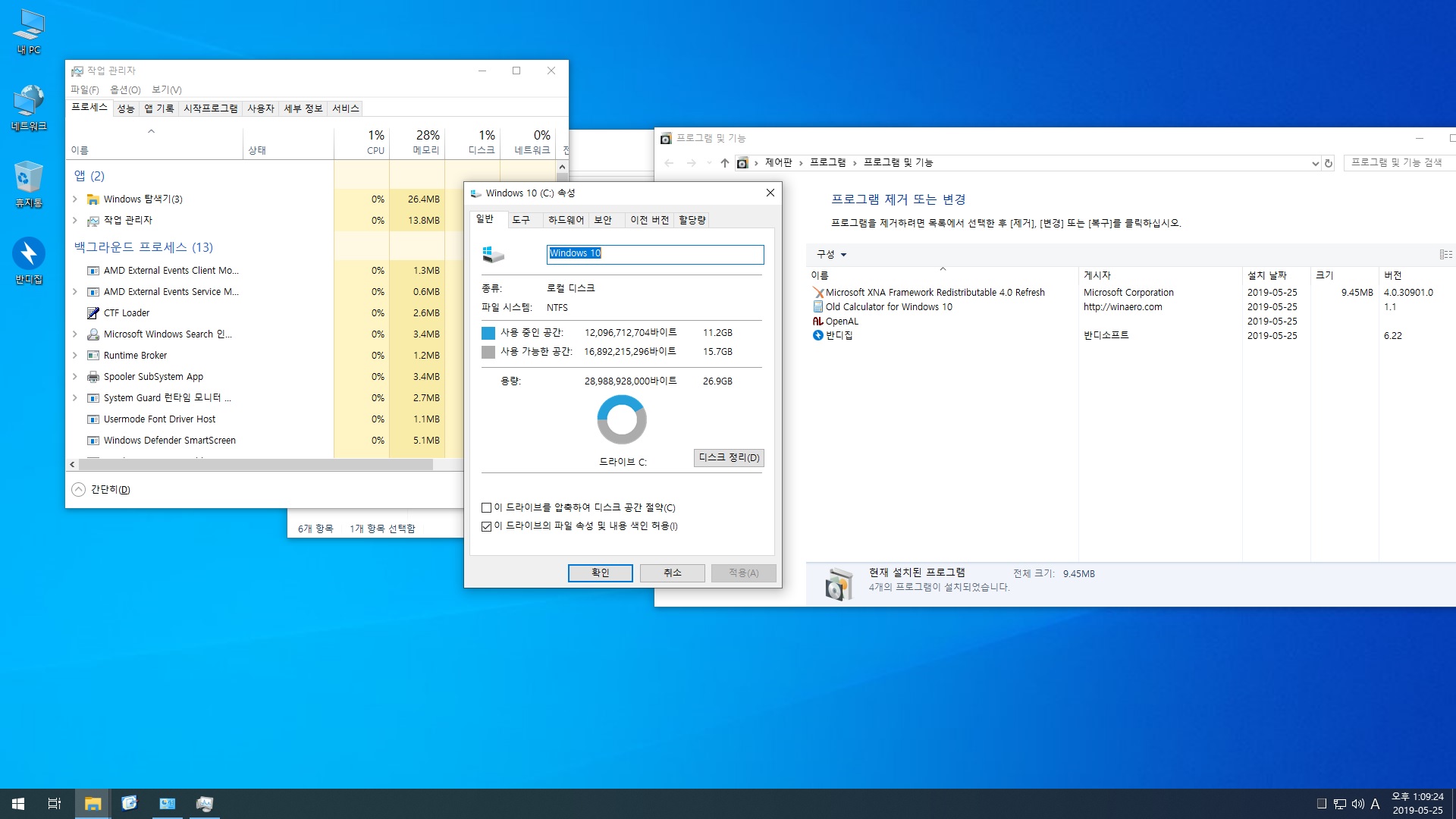The height and width of the screenshot is (819, 1456).
Task: Open the 네트워크 desktop icon
Action: coord(29,108)
